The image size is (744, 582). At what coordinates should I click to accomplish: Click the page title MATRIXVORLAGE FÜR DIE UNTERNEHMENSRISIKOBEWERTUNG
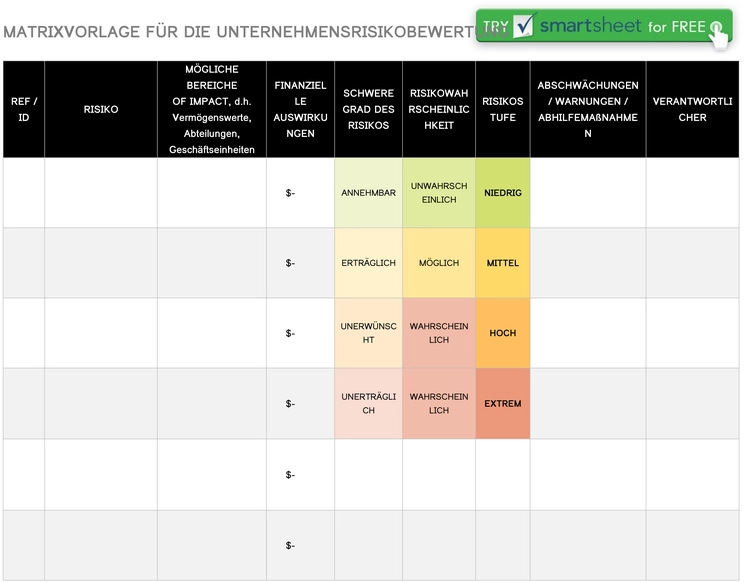pyautogui.click(x=255, y=32)
